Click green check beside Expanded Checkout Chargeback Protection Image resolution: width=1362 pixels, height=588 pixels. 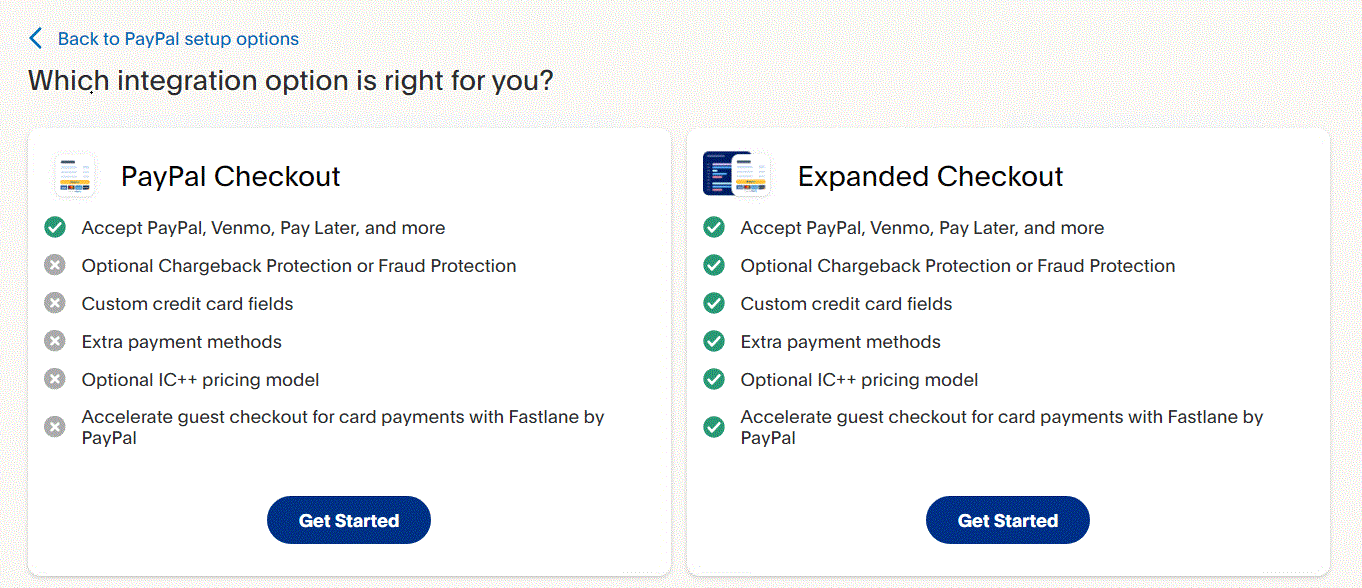click(714, 266)
